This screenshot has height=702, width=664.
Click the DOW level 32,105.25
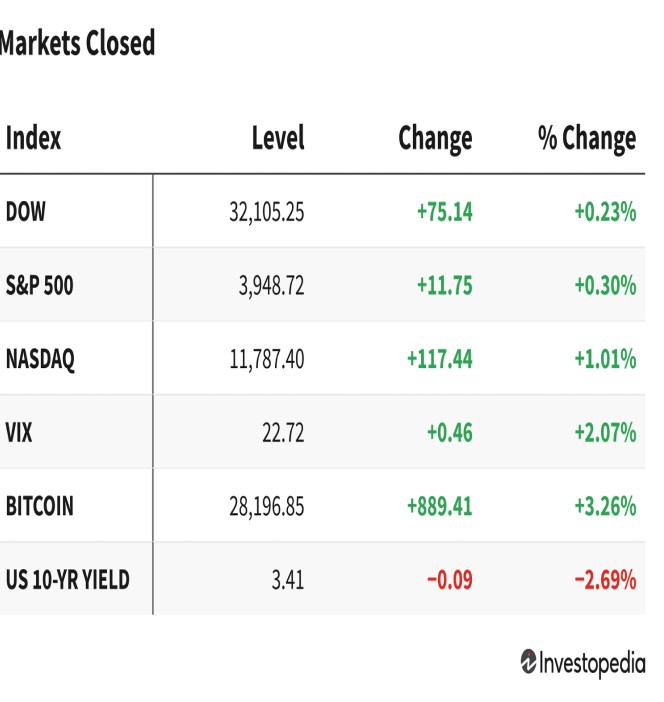(266, 212)
